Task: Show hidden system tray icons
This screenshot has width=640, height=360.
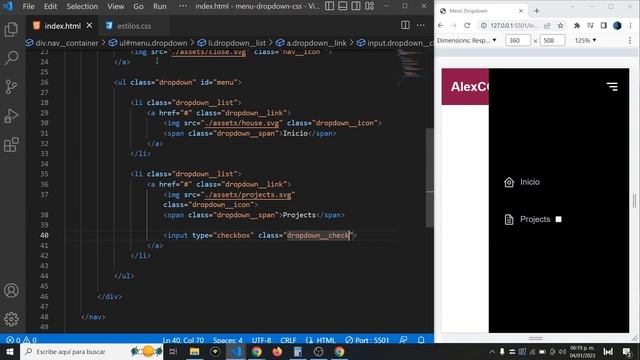Action: point(492,351)
